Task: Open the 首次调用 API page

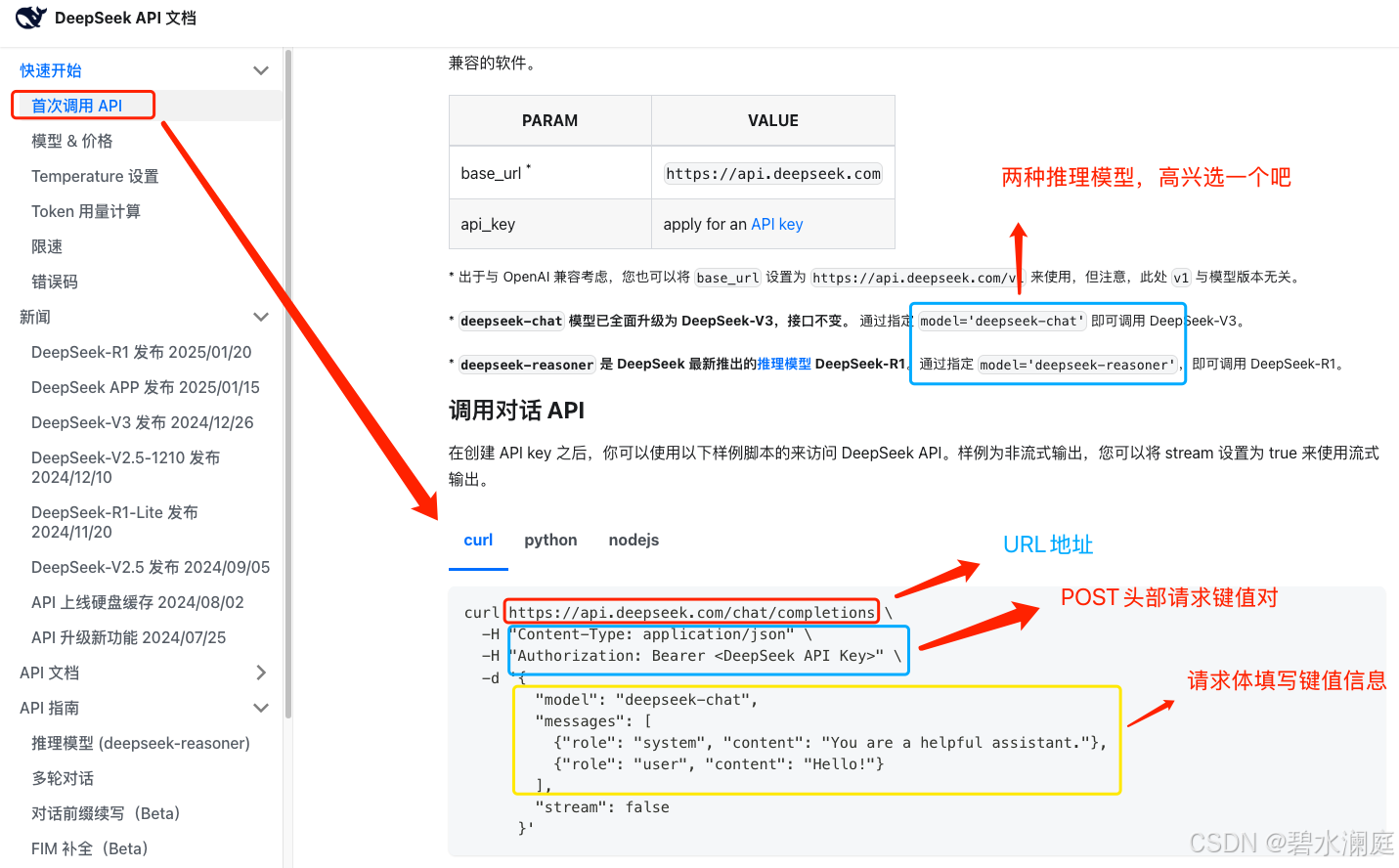Action: coord(77,106)
